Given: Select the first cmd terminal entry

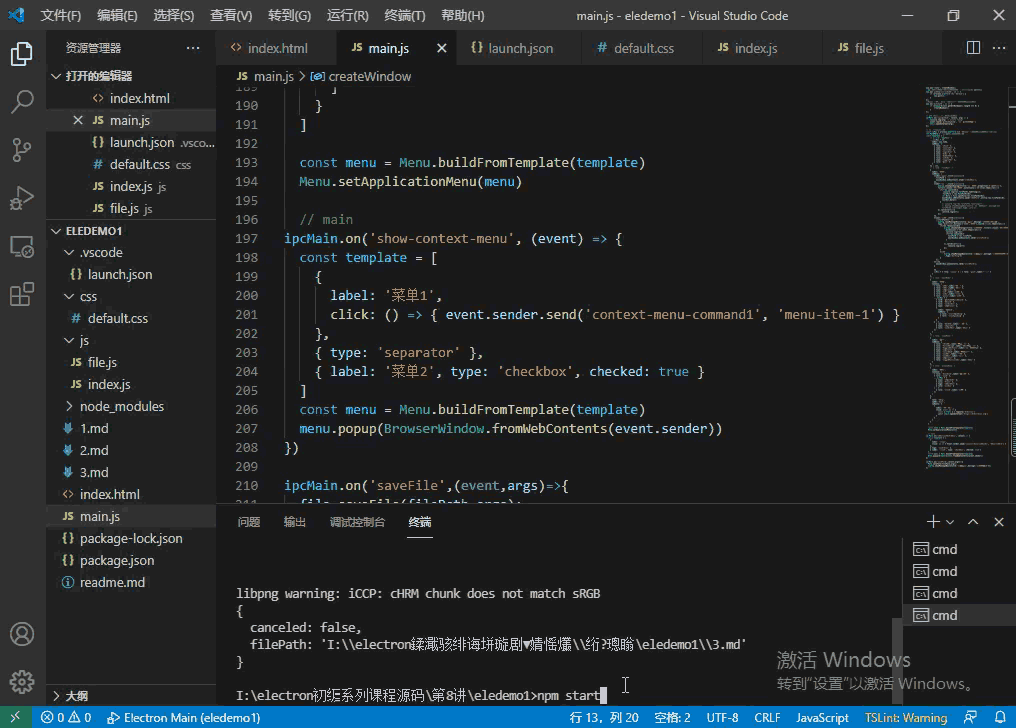Looking at the screenshot, I should click(959, 549).
